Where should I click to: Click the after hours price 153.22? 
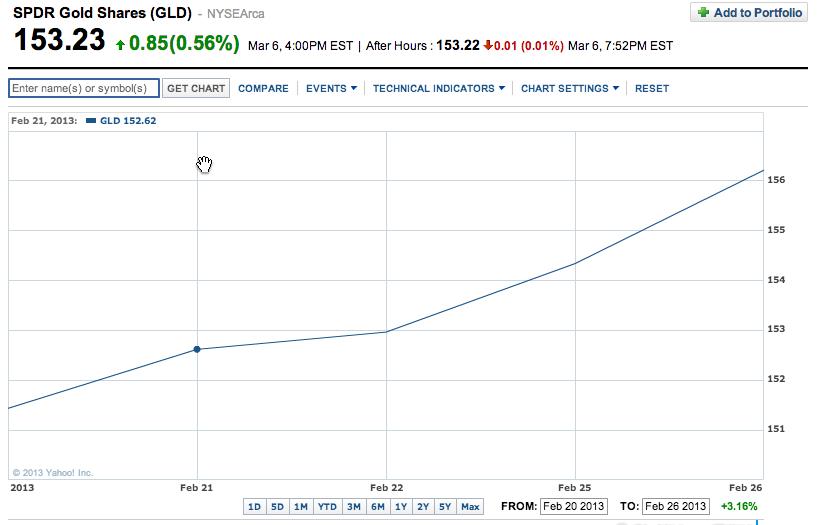(458, 46)
